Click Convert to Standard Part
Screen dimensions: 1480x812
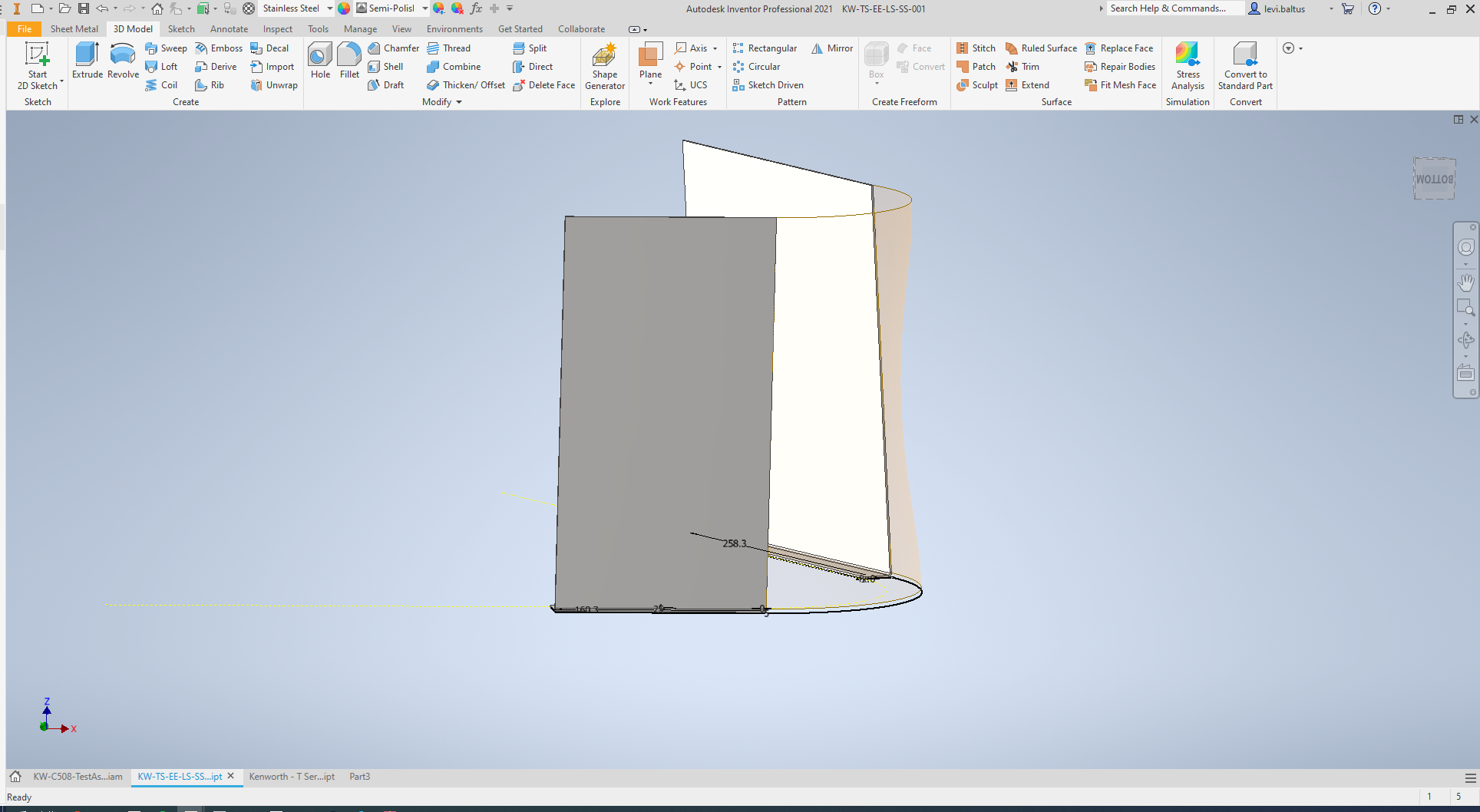coord(1245,66)
